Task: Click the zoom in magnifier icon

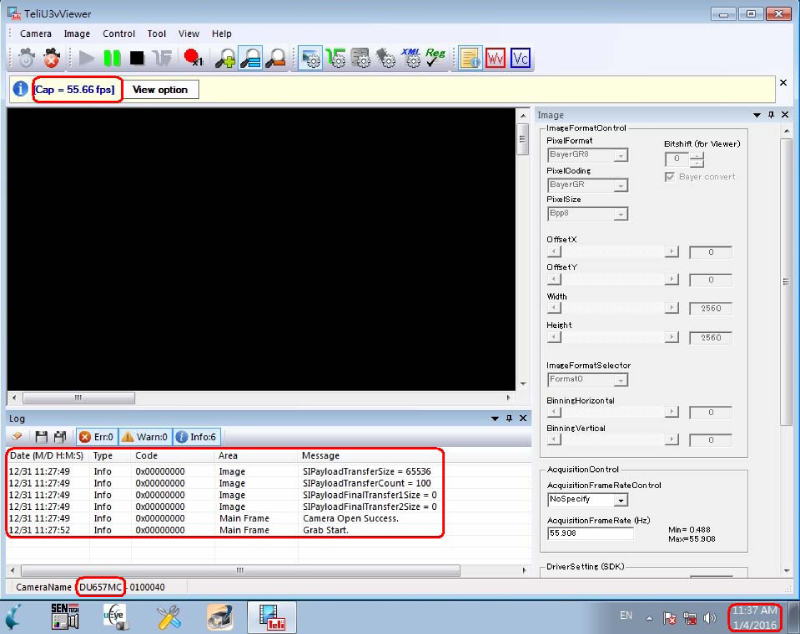Action: (226, 58)
